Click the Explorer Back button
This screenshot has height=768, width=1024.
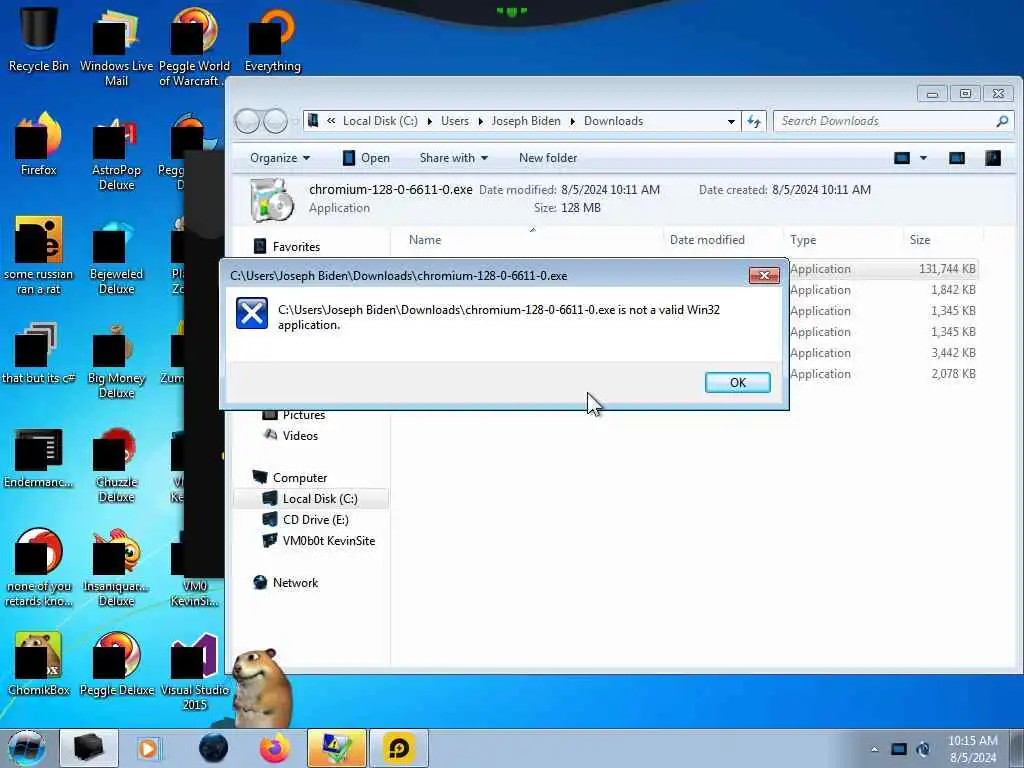[248, 121]
